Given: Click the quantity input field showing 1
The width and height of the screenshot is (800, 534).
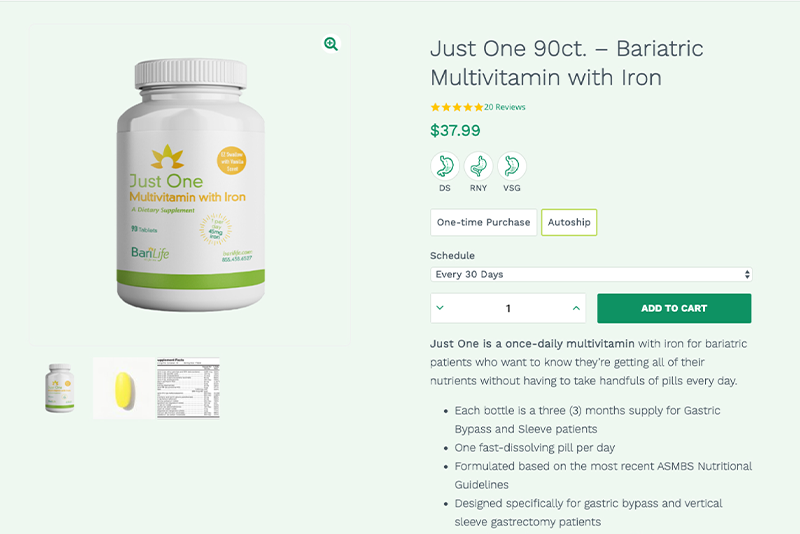Looking at the screenshot, I should click(x=508, y=308).
